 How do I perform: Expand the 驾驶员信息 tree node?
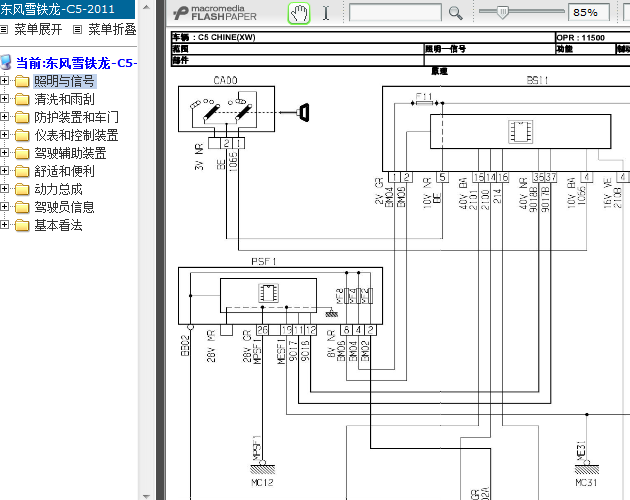click(4, 207)
